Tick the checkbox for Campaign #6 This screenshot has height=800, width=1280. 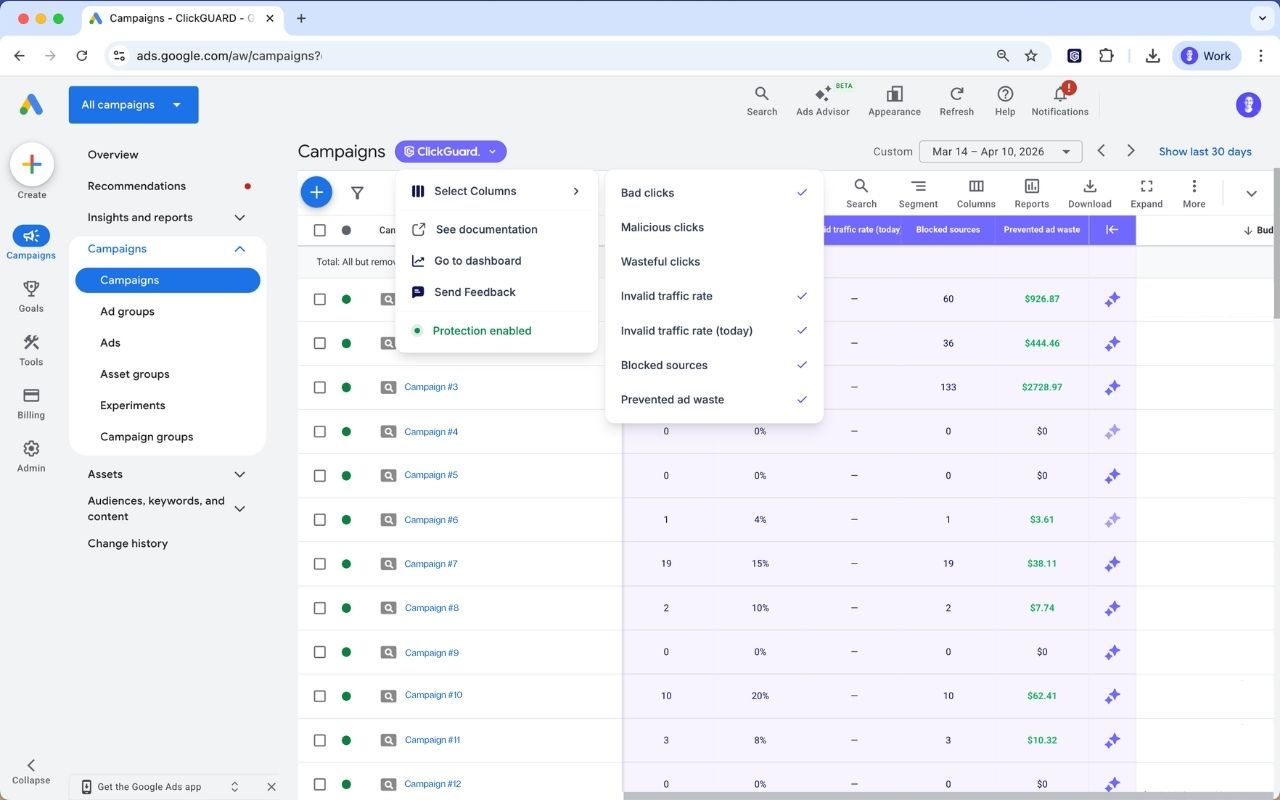coord(320,520)
